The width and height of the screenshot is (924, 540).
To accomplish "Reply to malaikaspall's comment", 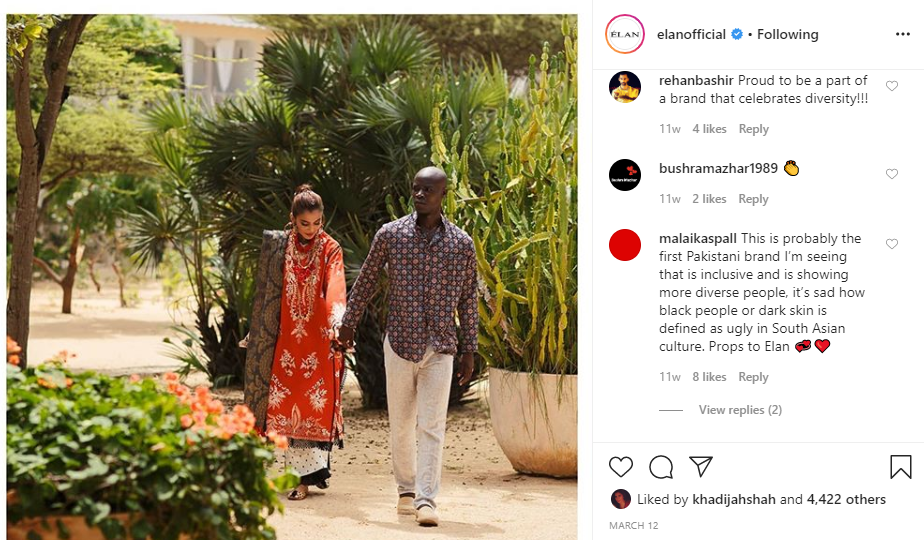I will [x=754, y=377].
